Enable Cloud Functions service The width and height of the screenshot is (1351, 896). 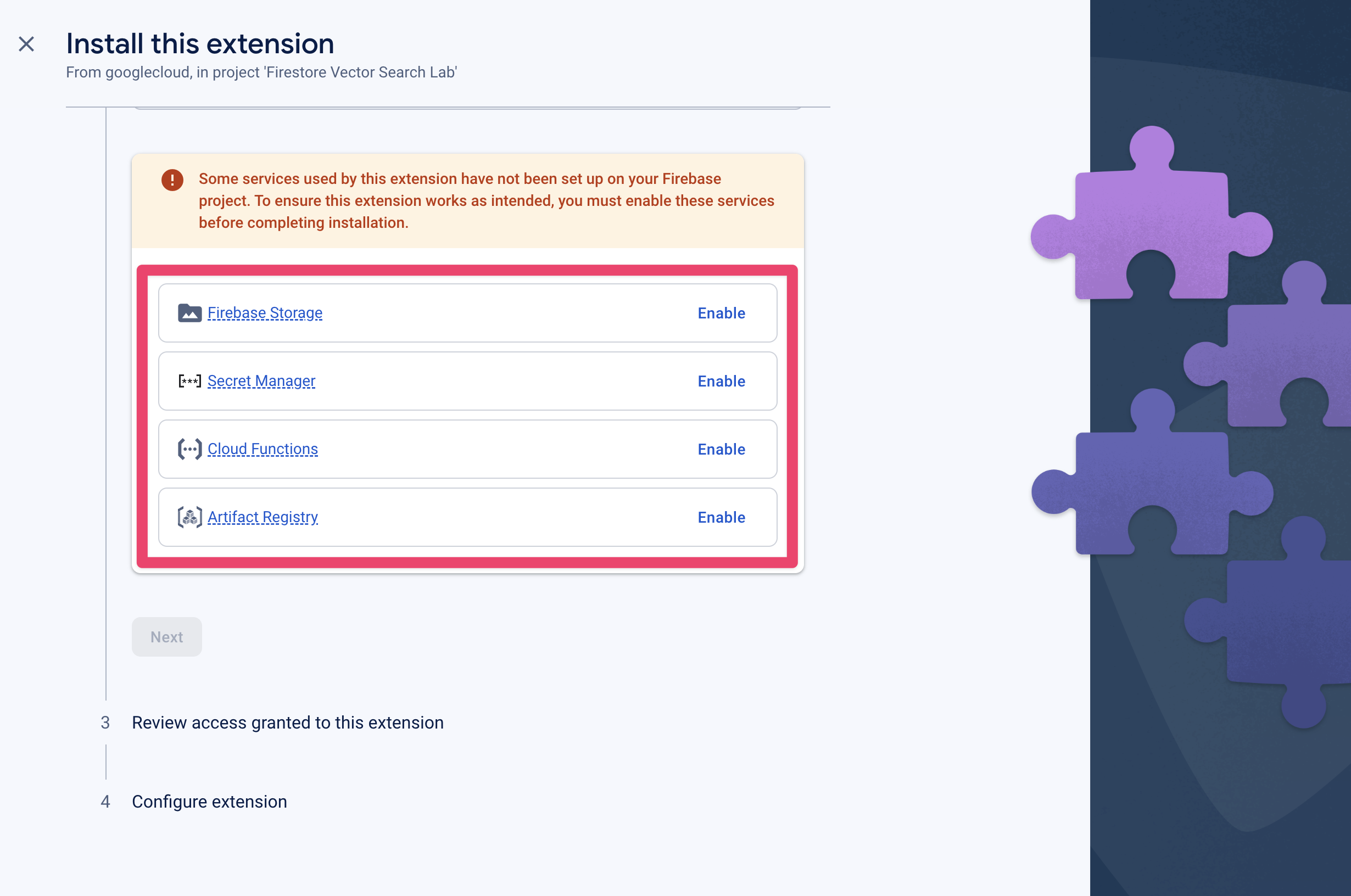pyautogui.click(x=721, y=449)
